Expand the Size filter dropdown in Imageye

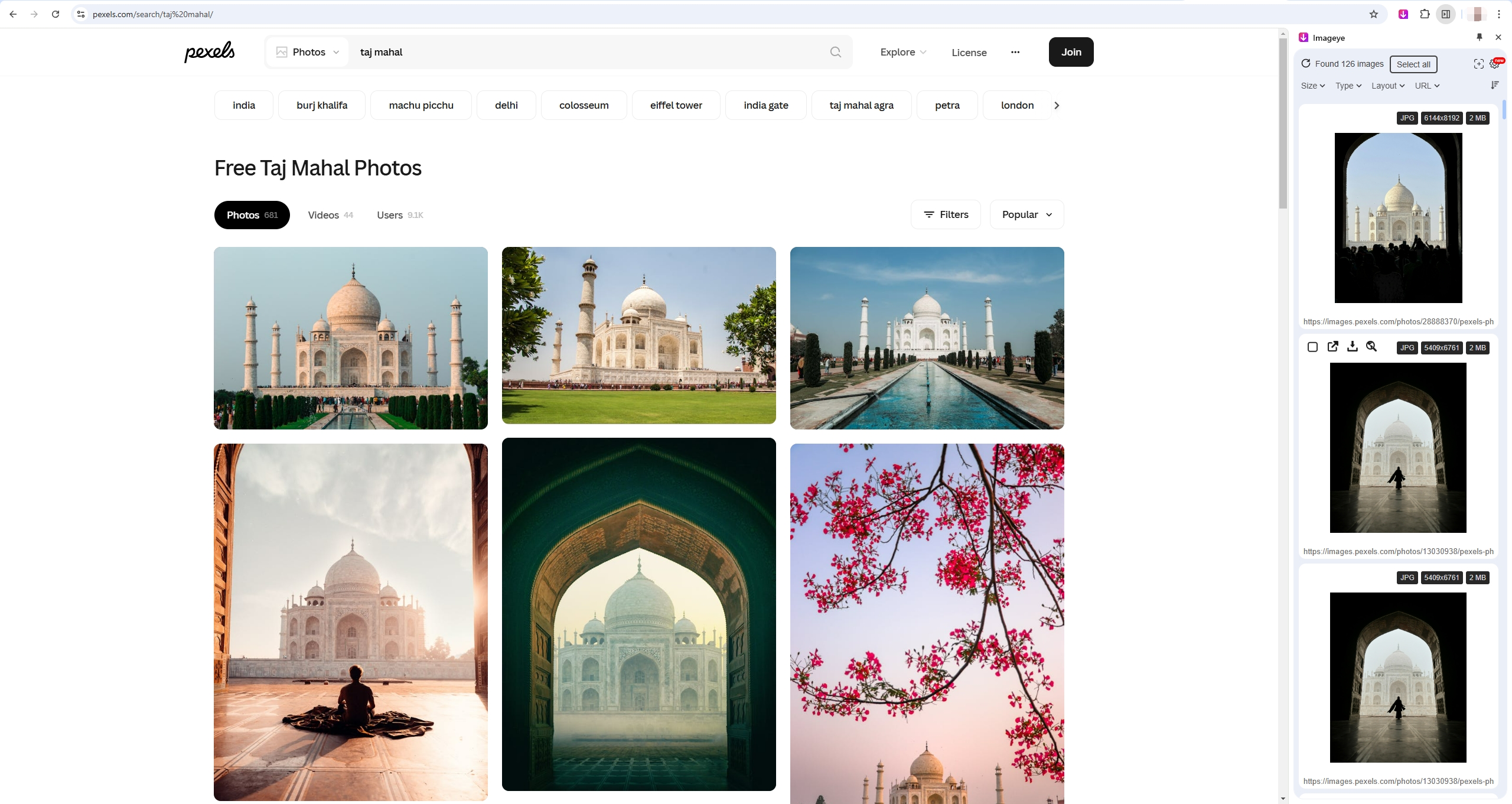1312,85
